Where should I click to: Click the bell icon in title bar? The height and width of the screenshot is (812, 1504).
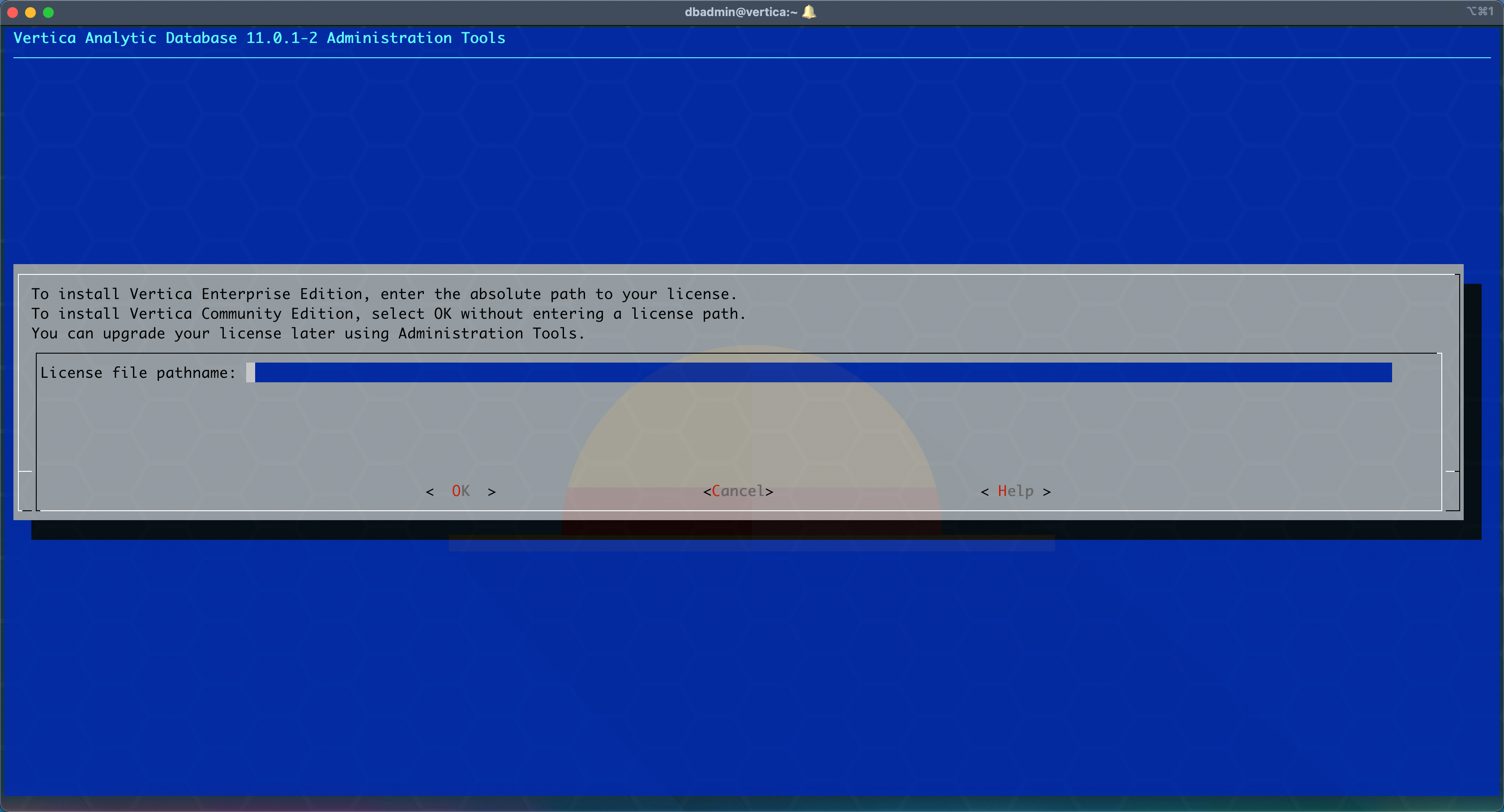click(x=809, y=12)
